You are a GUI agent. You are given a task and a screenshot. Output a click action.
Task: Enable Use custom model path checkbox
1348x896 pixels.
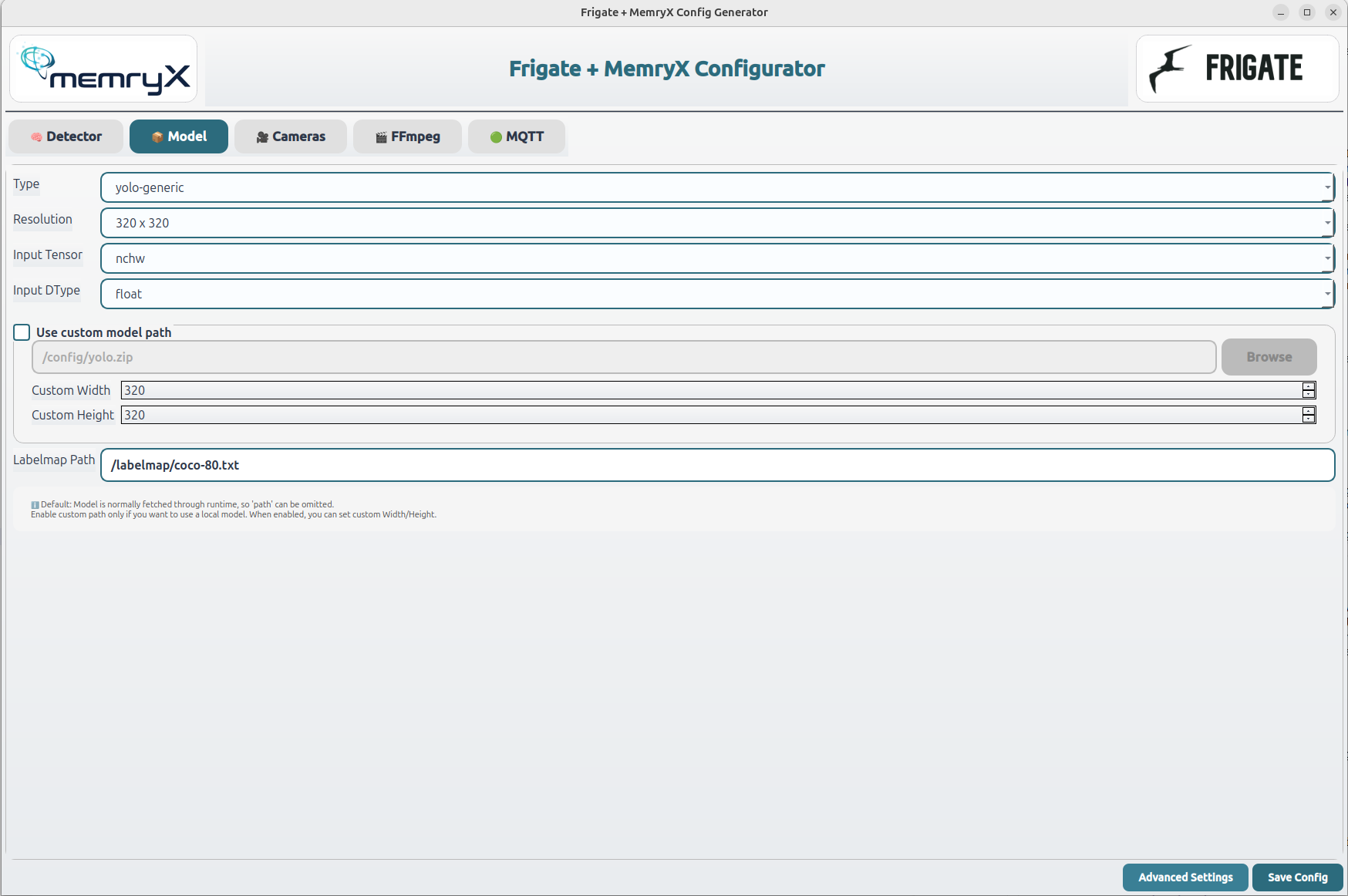[x=22, y=332]
